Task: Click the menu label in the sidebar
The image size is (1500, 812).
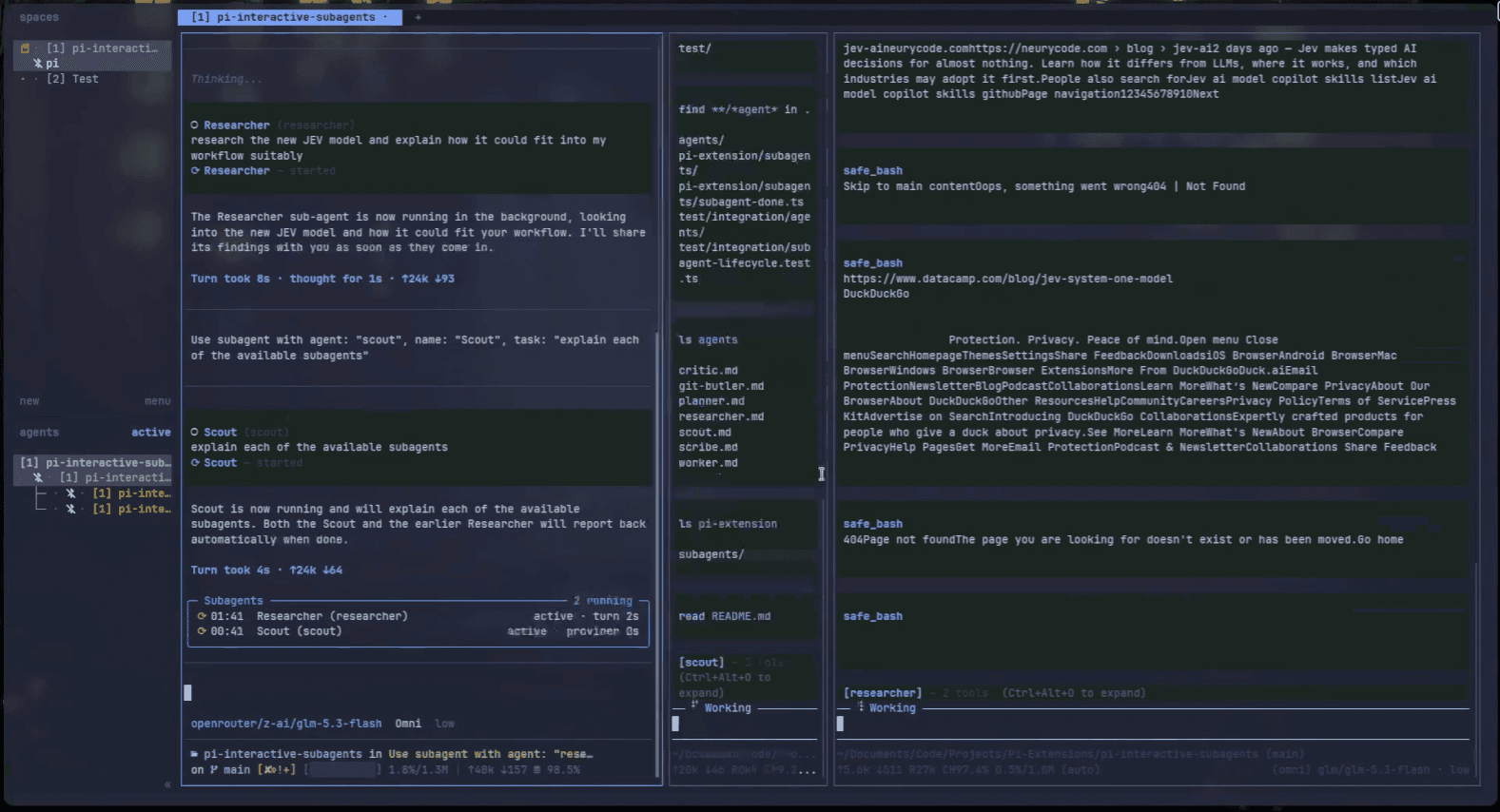Action: click(x=158, y=401)
